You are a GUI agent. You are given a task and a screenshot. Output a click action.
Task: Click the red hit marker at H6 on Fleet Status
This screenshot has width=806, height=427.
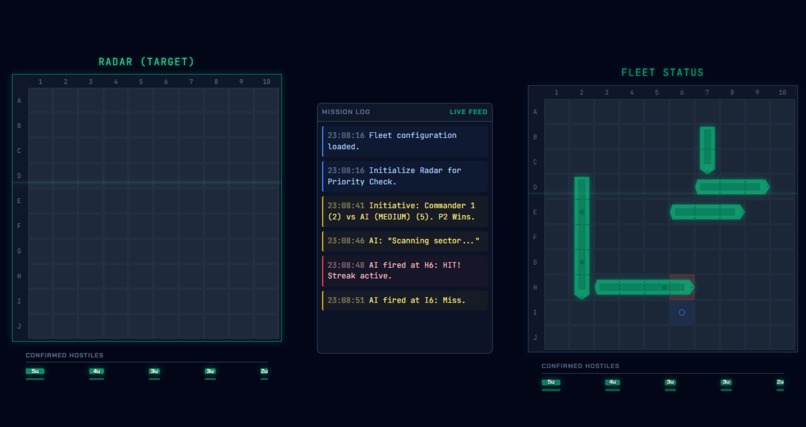682,287
